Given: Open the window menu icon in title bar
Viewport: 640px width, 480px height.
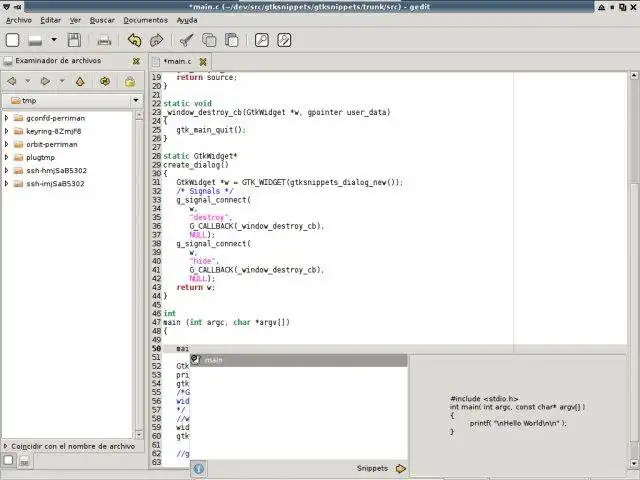Looking at the screenshot, I should pyautogui.click(x=7, y=7).
